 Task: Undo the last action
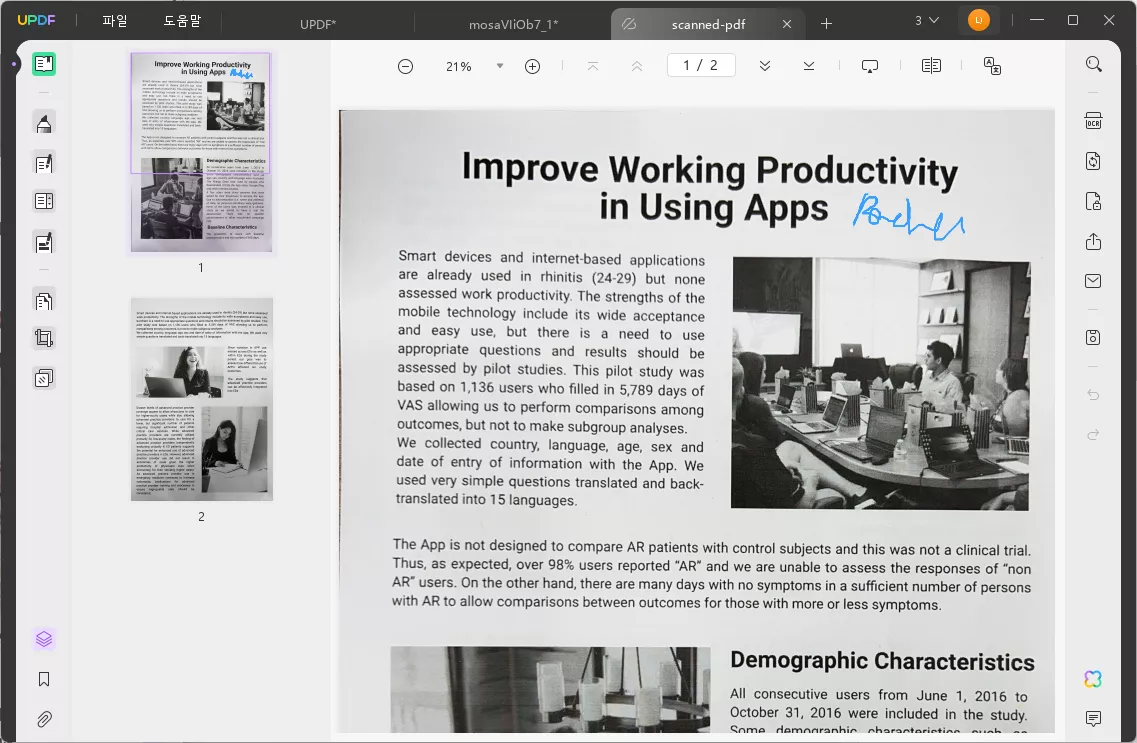[1093, 394]
